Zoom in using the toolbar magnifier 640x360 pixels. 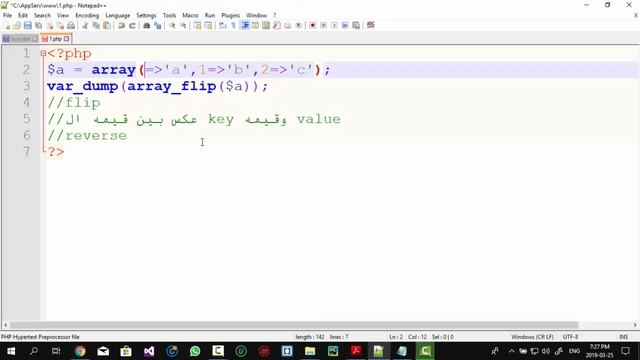(172, 26)
